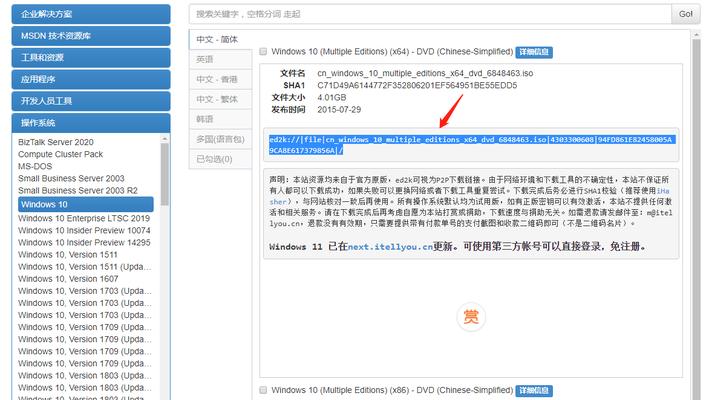709x400 pixels.
Task: Click the 4.01GB file size value
Action: 331,98
